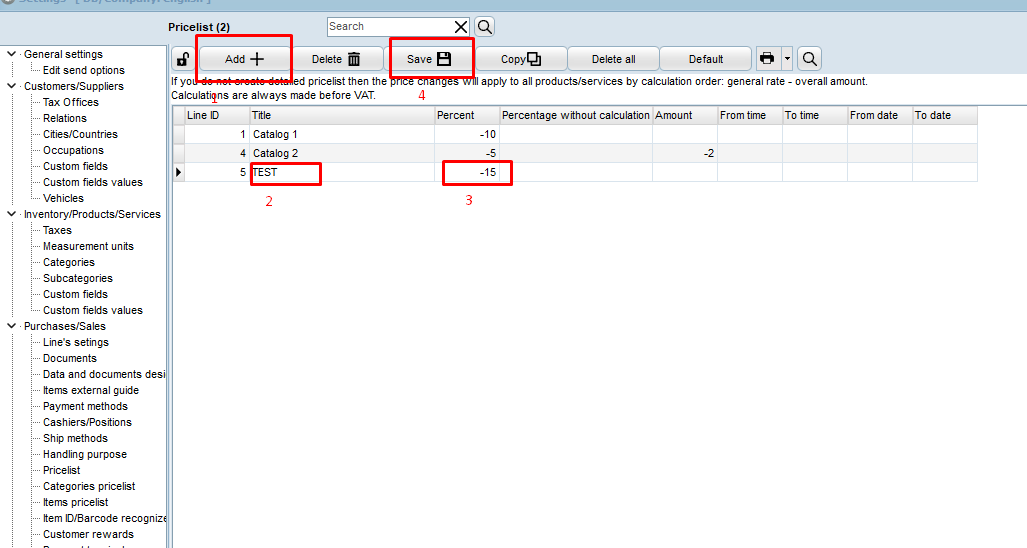The width and height of the screenshot is (1027, 548).
Task: Open Edit send options
Action: tap(83, 70)
